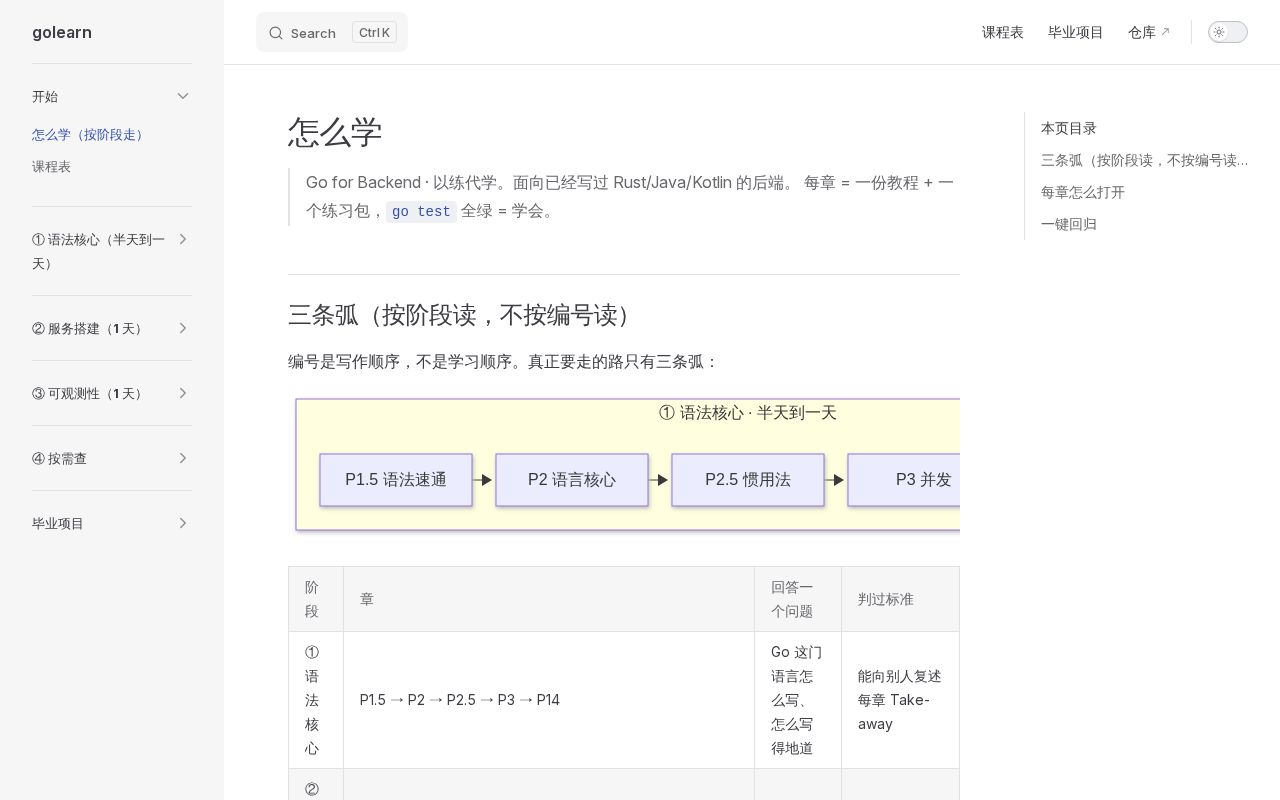Select 怎么学（按阶段走）in the sidebar
This screenshot has width=1280, height=800.
point(89,134)
